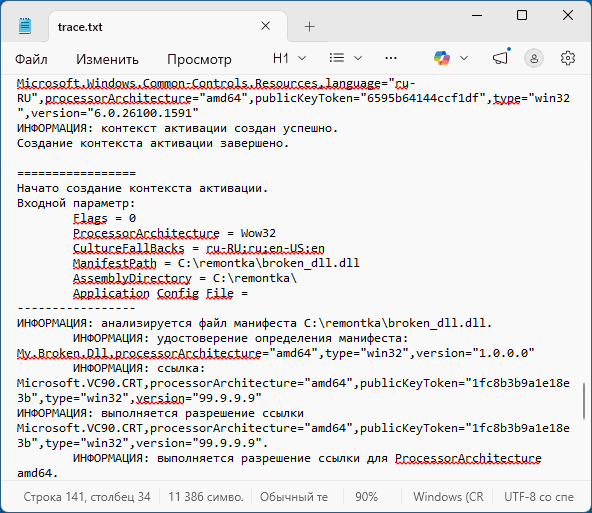This screenshot has width=592, height=513.
Task: Click the ManifestPath line with broken_dll.dll
Action: 216,263
